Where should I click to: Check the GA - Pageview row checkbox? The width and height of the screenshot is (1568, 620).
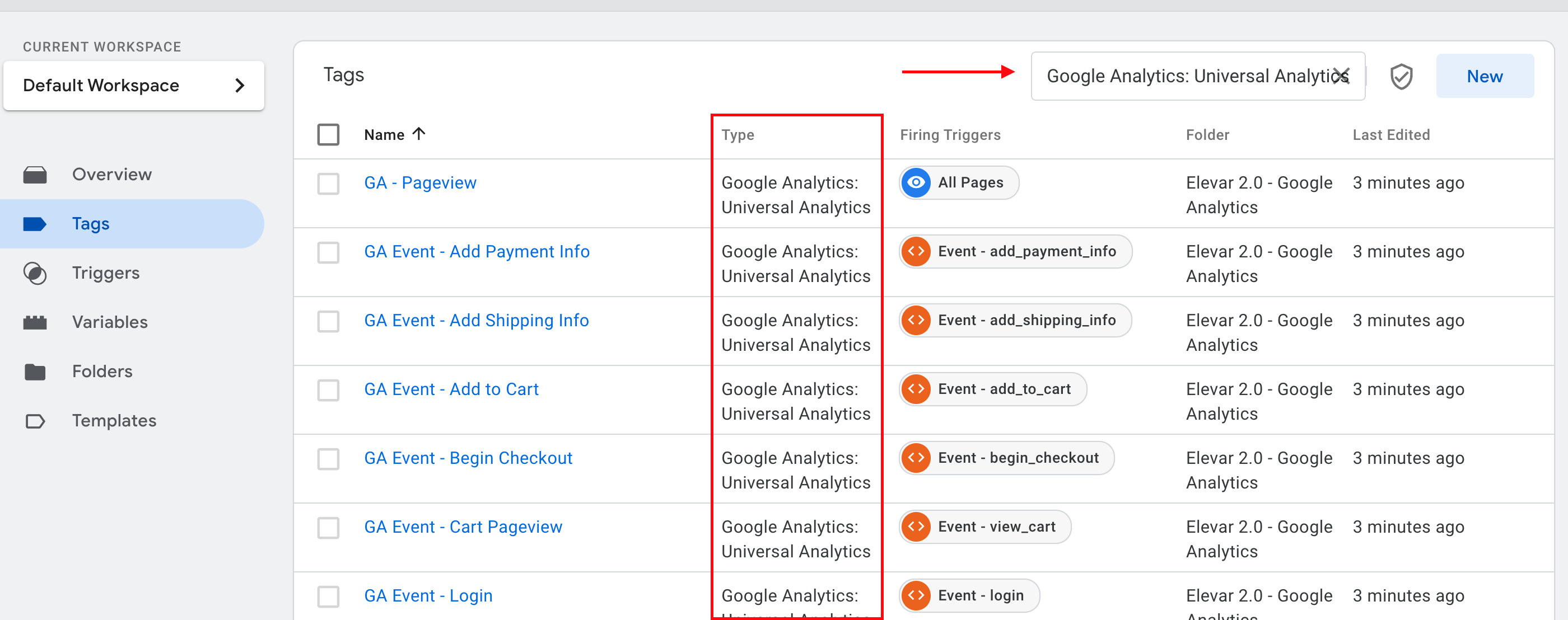pyautogui.click(x=328, y=183)
